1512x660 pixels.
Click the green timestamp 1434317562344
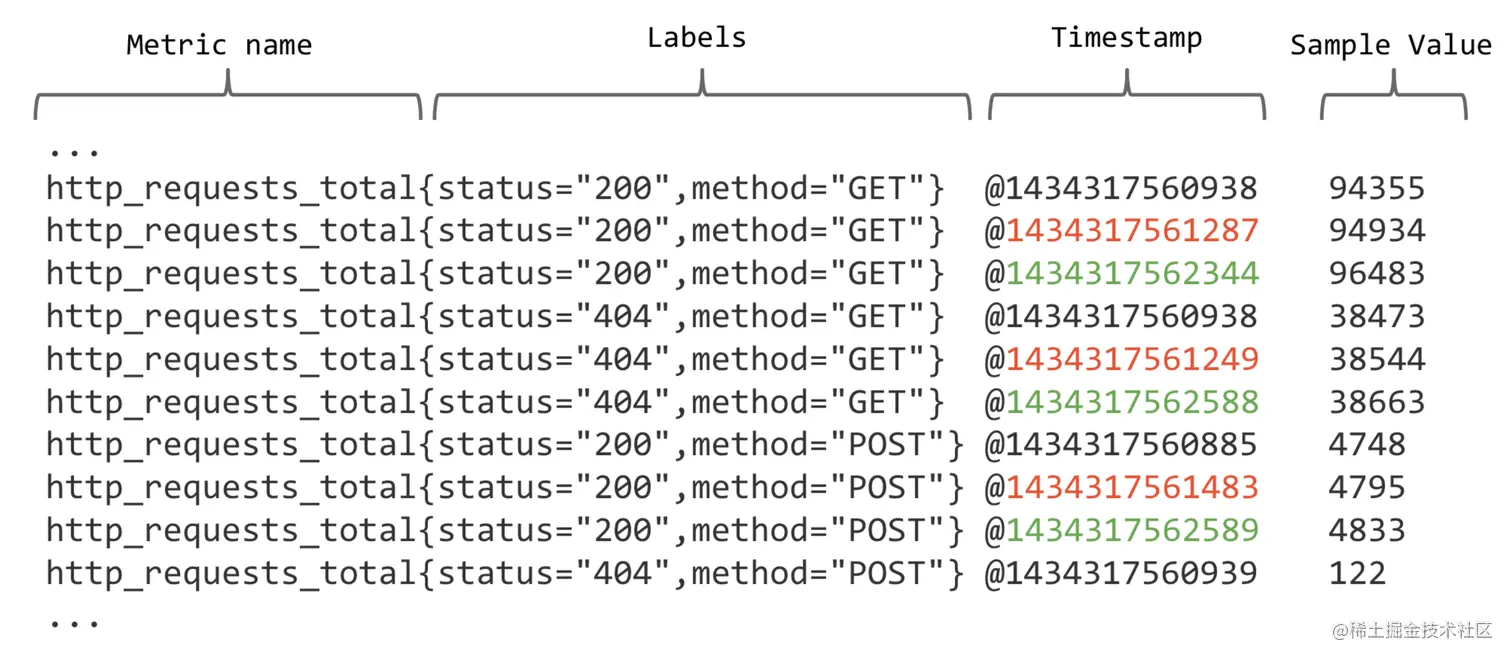pyautogui.click(x=1132, y=274)
